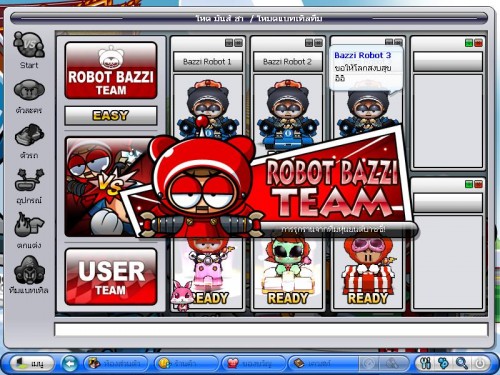
Task: Open the menu button in bottom bar
Action: [x=32, y=363]
